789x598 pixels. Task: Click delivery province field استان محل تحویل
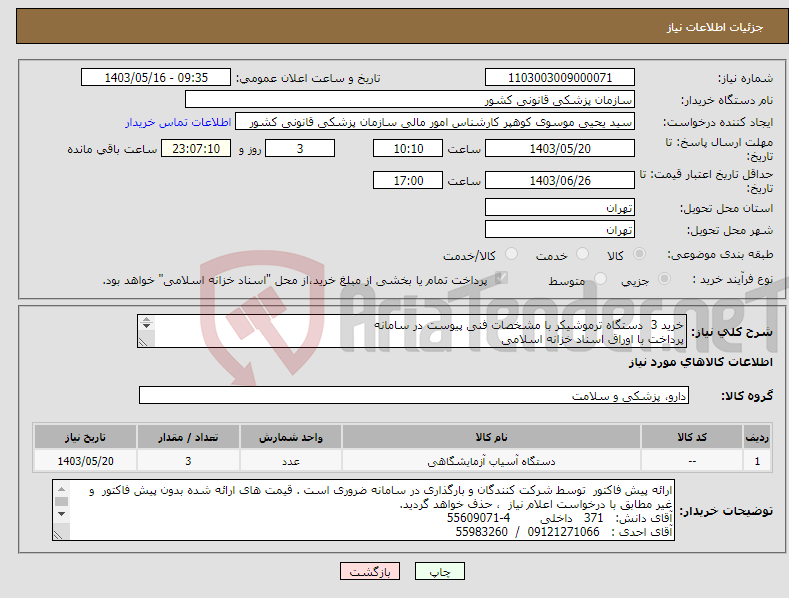coord(560,207)
